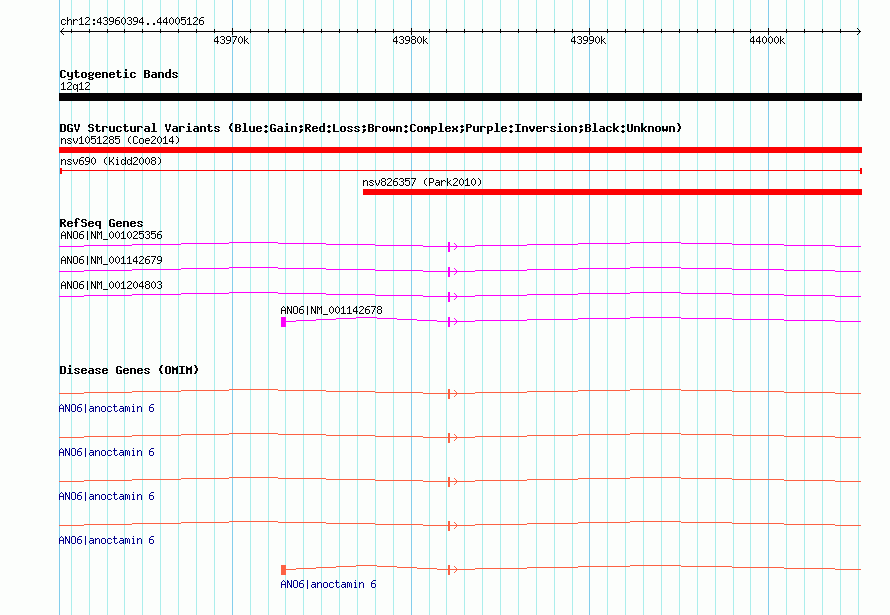890x615 pixels.
Task: Click the exon arrow marker on NM_001025356
Action: click(x=452, y=247)
